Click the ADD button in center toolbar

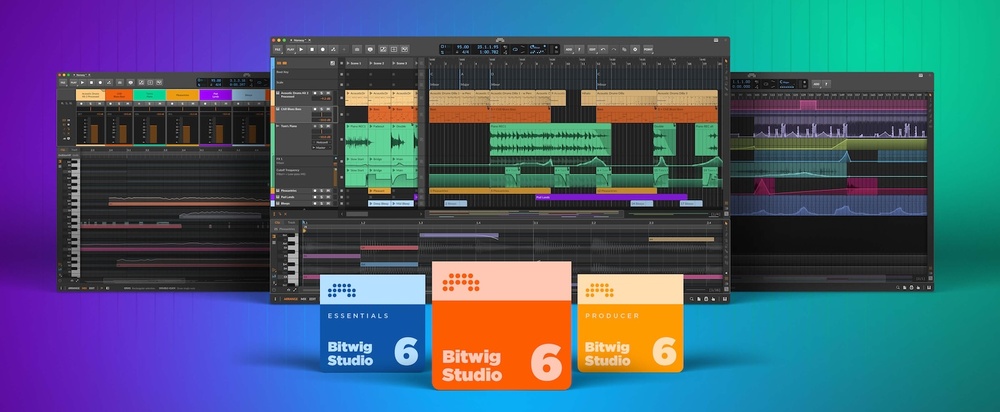[569, 48]
